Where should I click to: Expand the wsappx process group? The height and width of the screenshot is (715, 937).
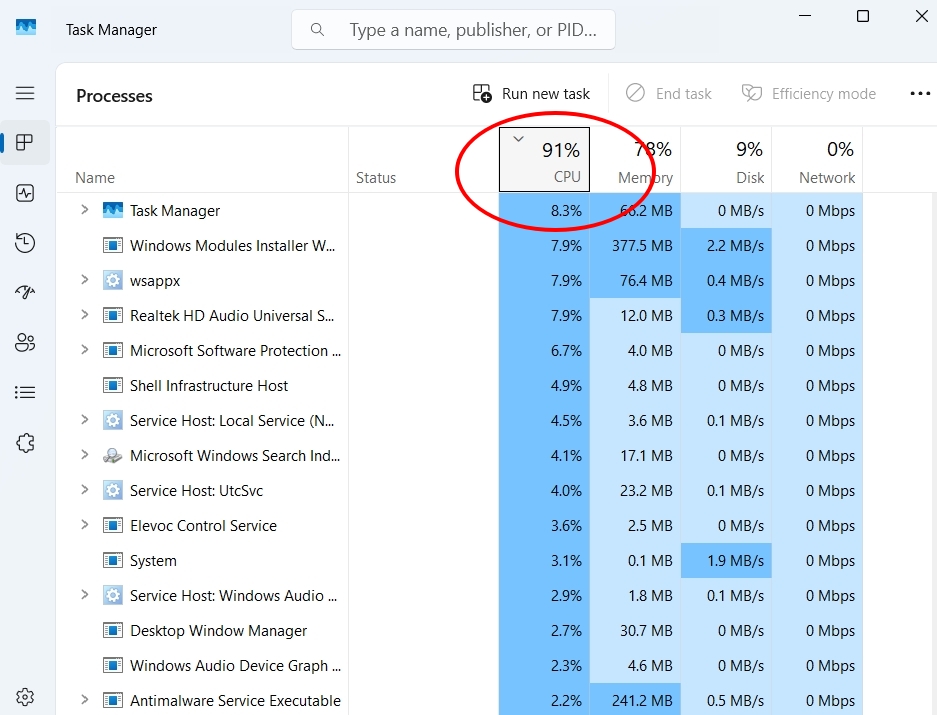85,280
